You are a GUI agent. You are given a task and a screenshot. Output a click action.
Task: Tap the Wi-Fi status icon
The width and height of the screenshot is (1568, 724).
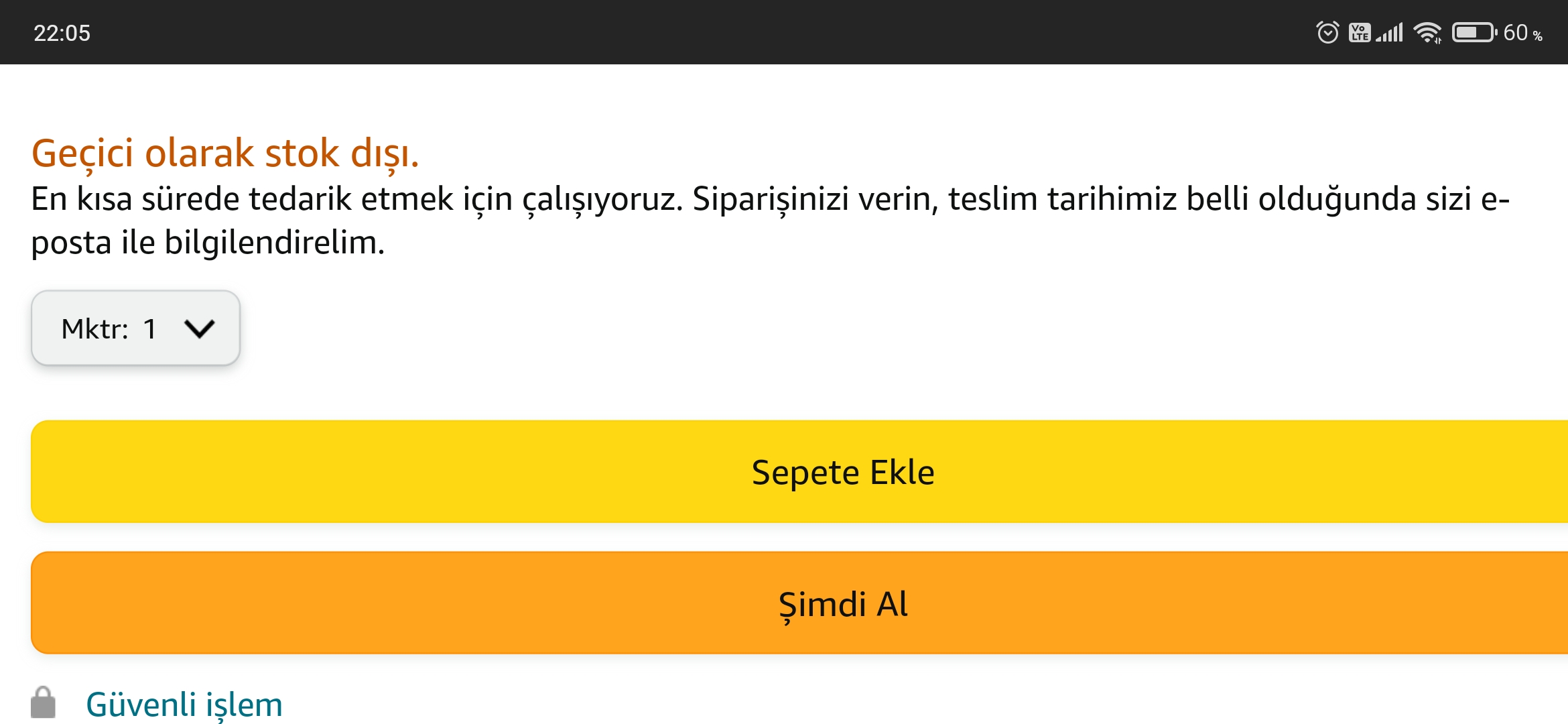[1428, 32]
